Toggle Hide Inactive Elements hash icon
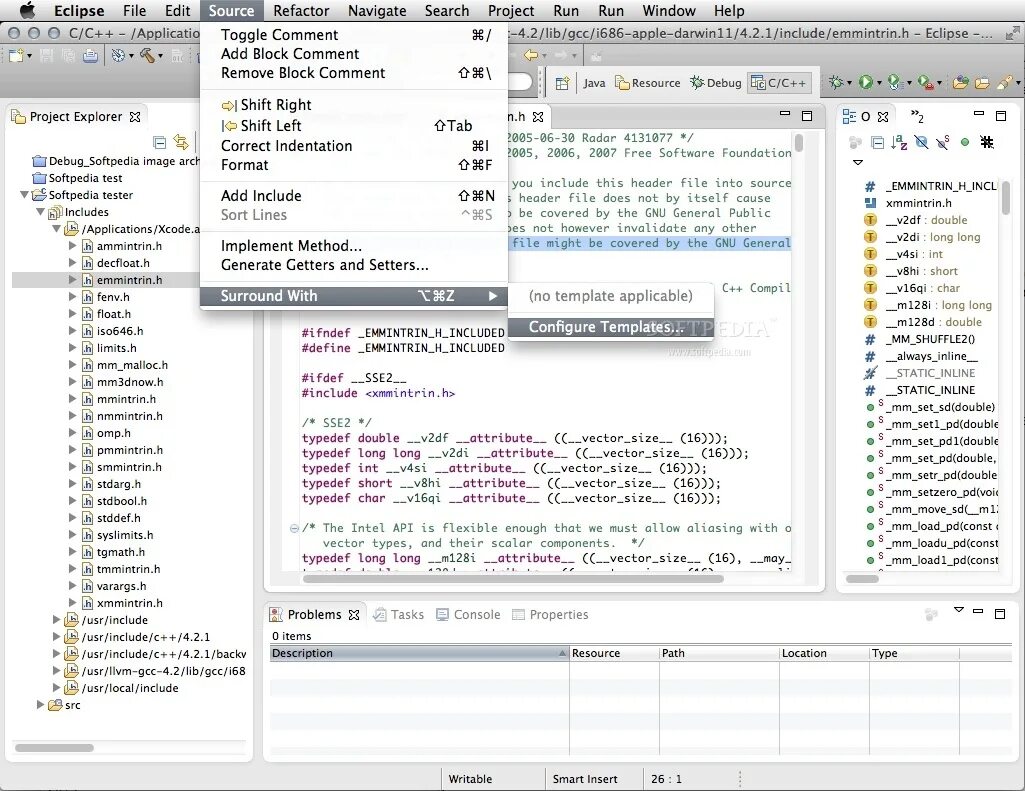The image size is (1025, 791). coord(987,142)
